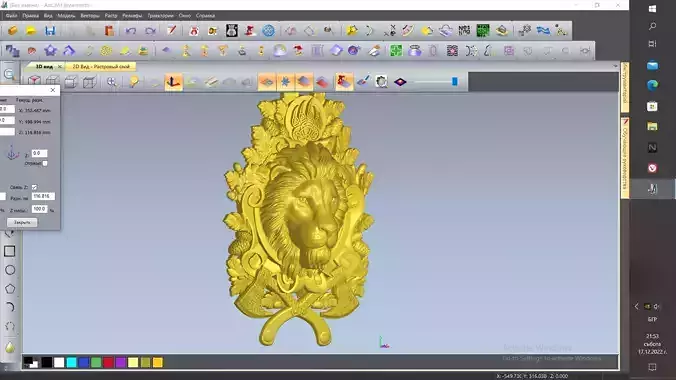The height and width of the screenshot is (380, 676).
Task: Uncheck the Связь Z checkbox
Action: pyautogui.click(x=34, y=187)
